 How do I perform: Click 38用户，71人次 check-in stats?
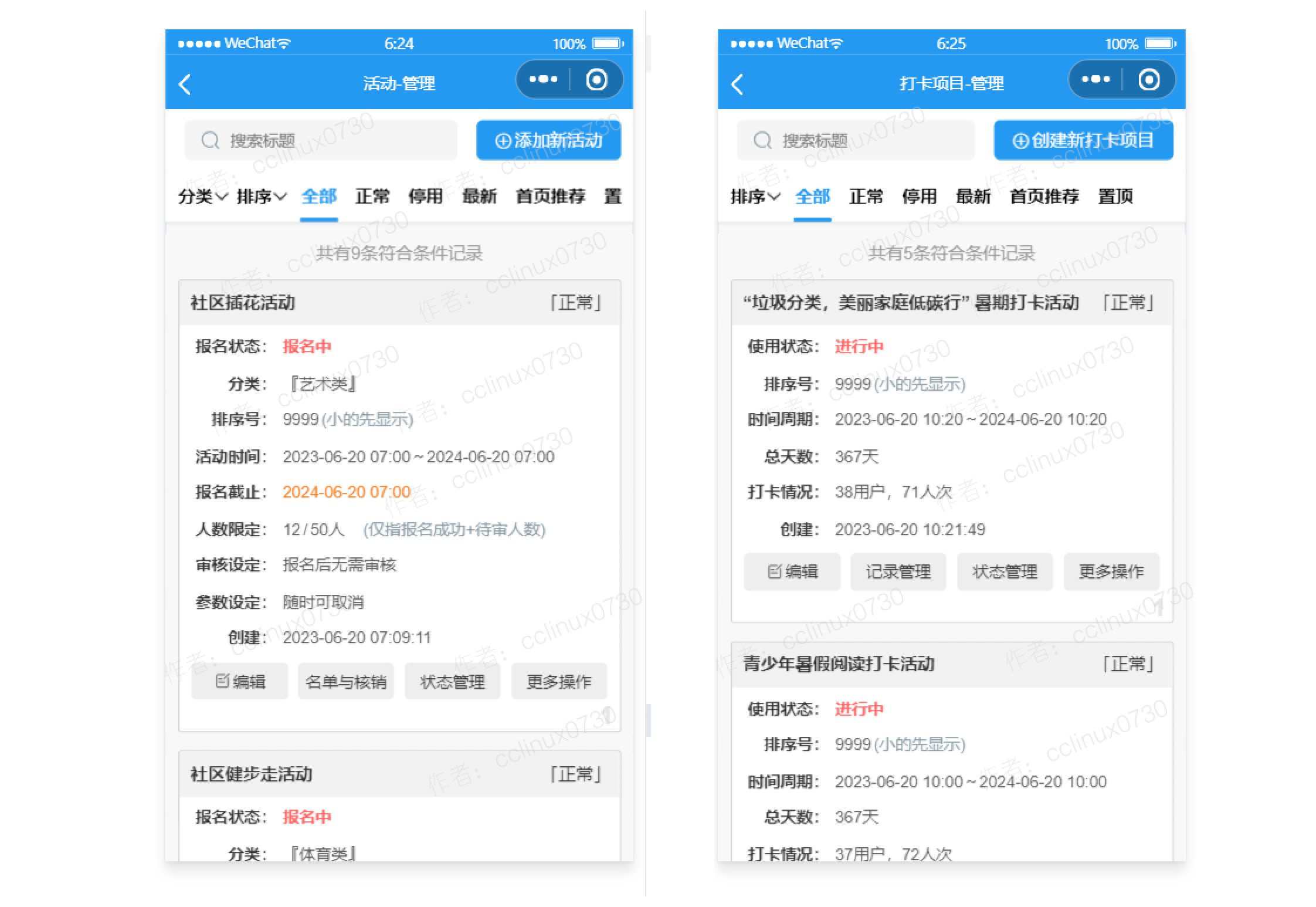(x=894, y=492)
